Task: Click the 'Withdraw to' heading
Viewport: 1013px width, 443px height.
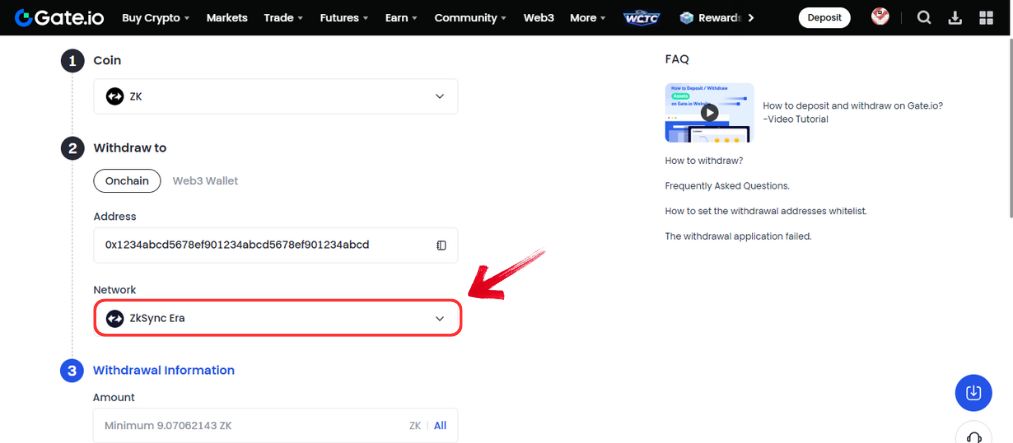Action: (x=130, y=148)
